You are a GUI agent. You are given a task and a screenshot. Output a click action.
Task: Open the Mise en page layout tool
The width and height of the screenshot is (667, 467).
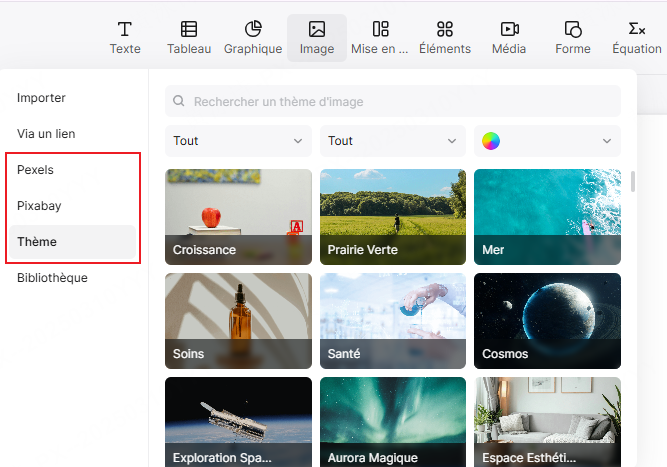coord(380,30)
